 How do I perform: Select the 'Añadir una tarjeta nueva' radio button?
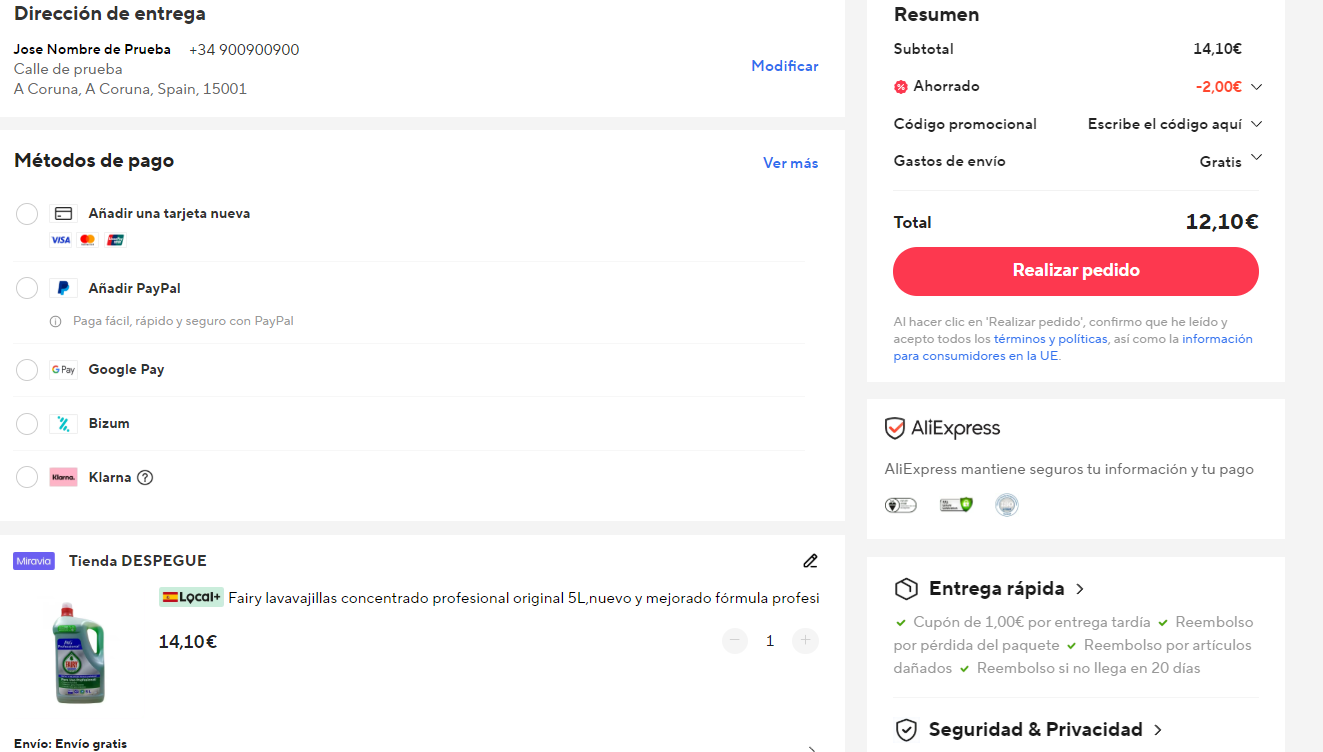click(x=27, y=214)
